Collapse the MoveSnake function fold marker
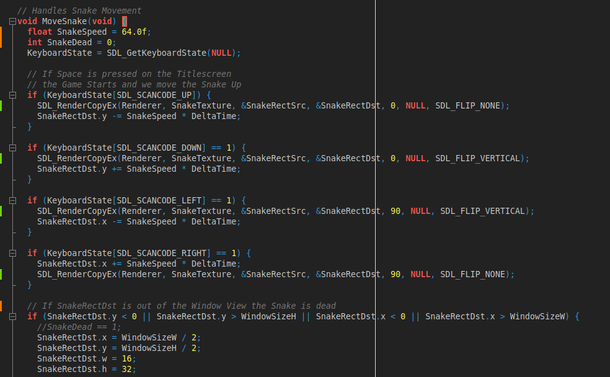610x377 pixels. pyautogui.click(x=12, y=21)
